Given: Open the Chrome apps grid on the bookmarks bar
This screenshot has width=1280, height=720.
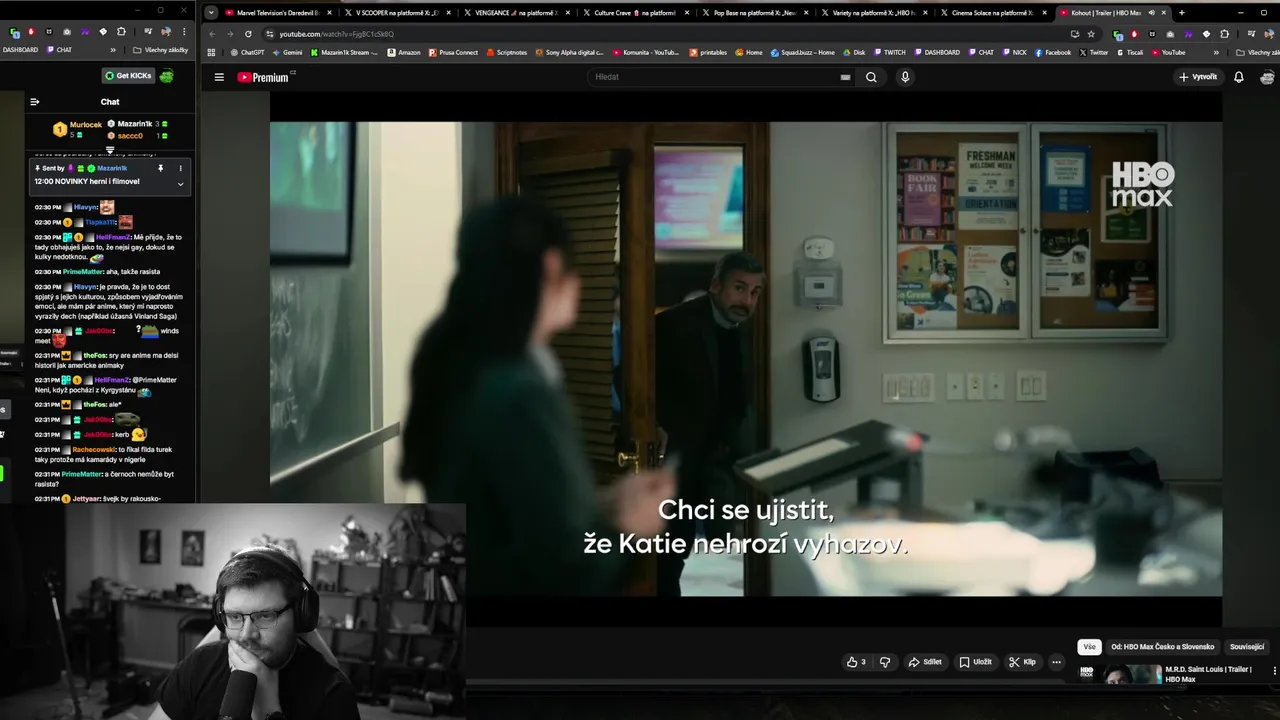Looking at the screenshot, I should coord(211,52).
